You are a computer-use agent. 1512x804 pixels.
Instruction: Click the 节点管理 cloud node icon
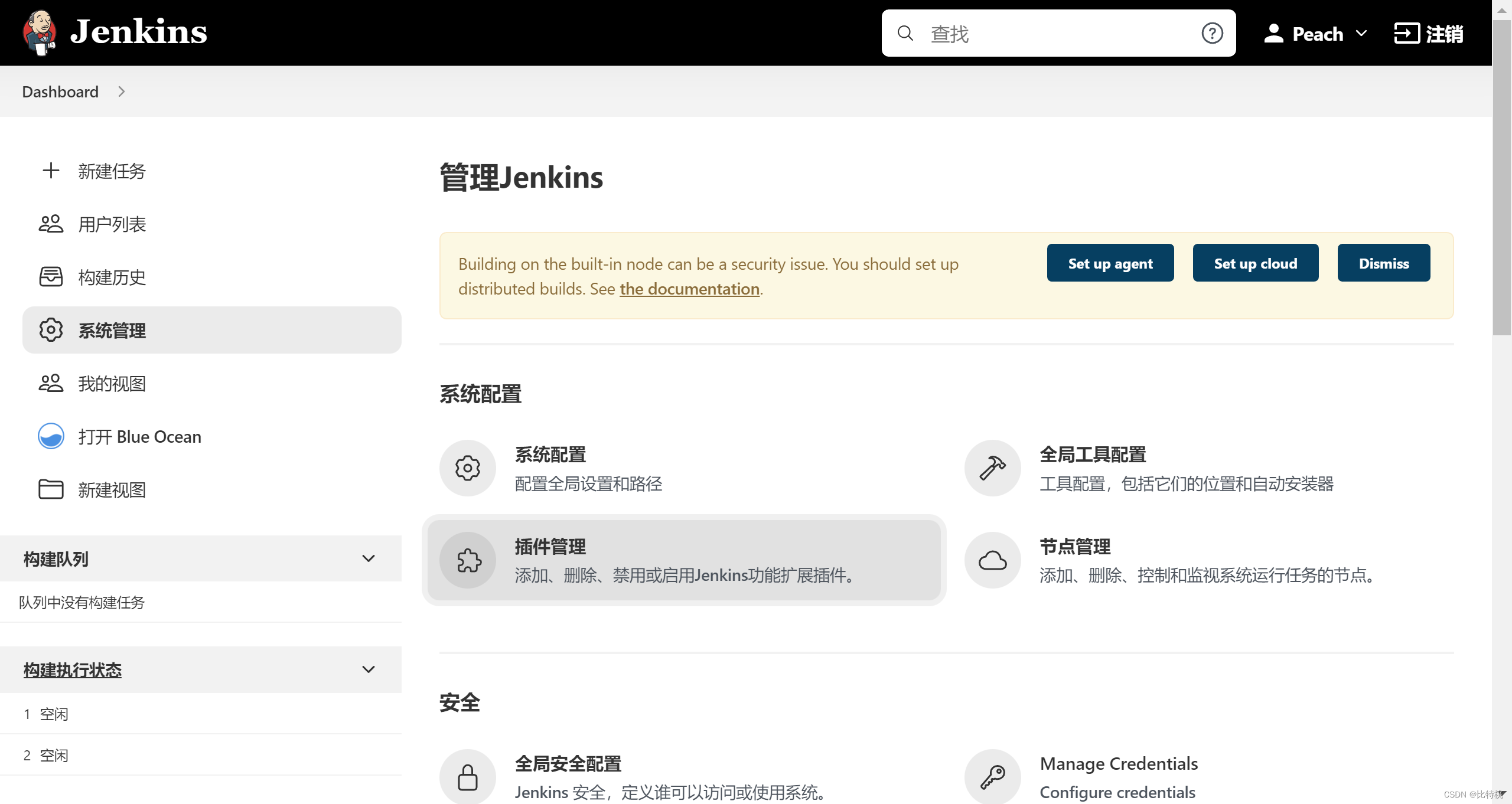[x=992, y=560]
